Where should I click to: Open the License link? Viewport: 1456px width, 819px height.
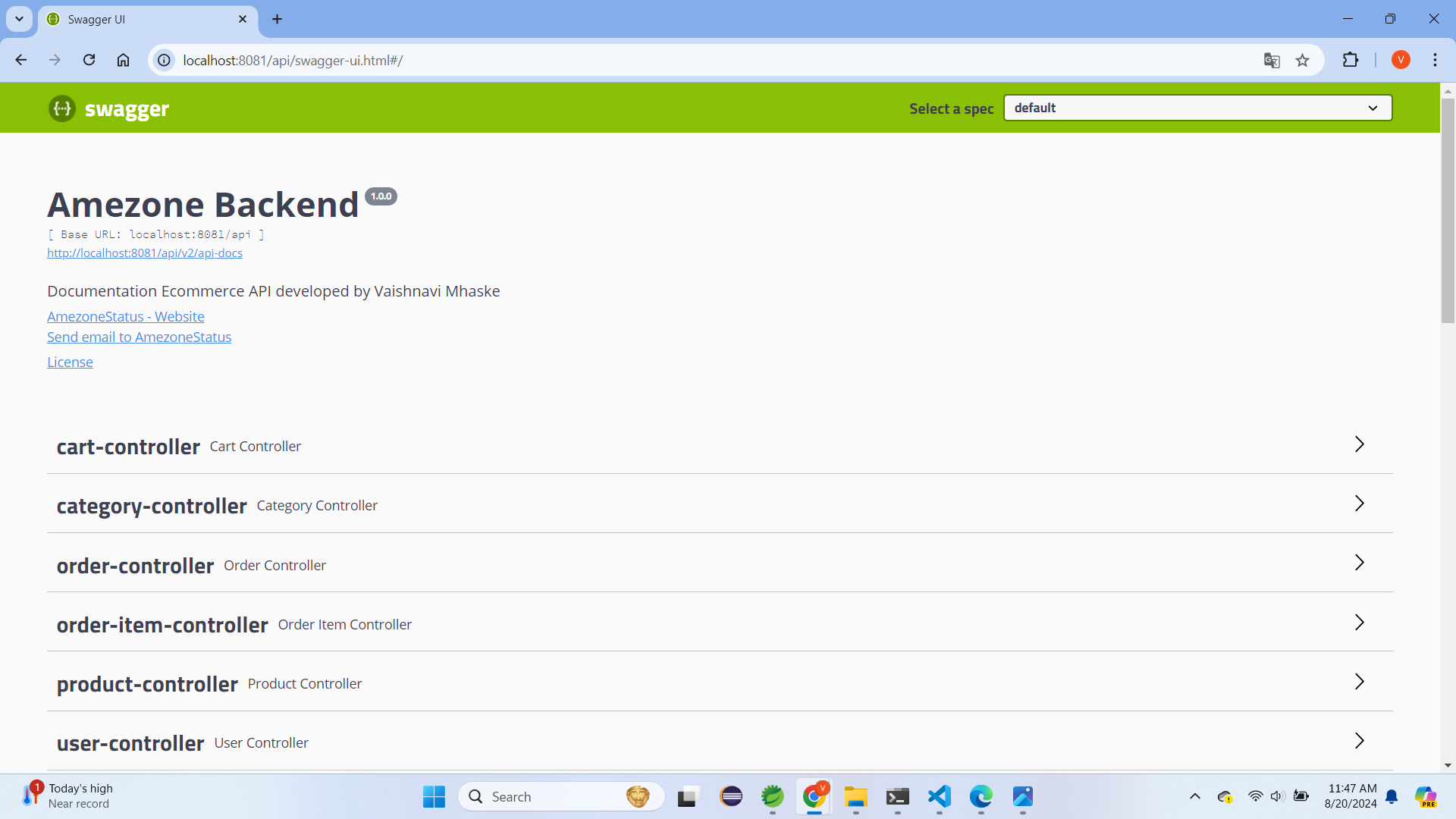(70, 362)
